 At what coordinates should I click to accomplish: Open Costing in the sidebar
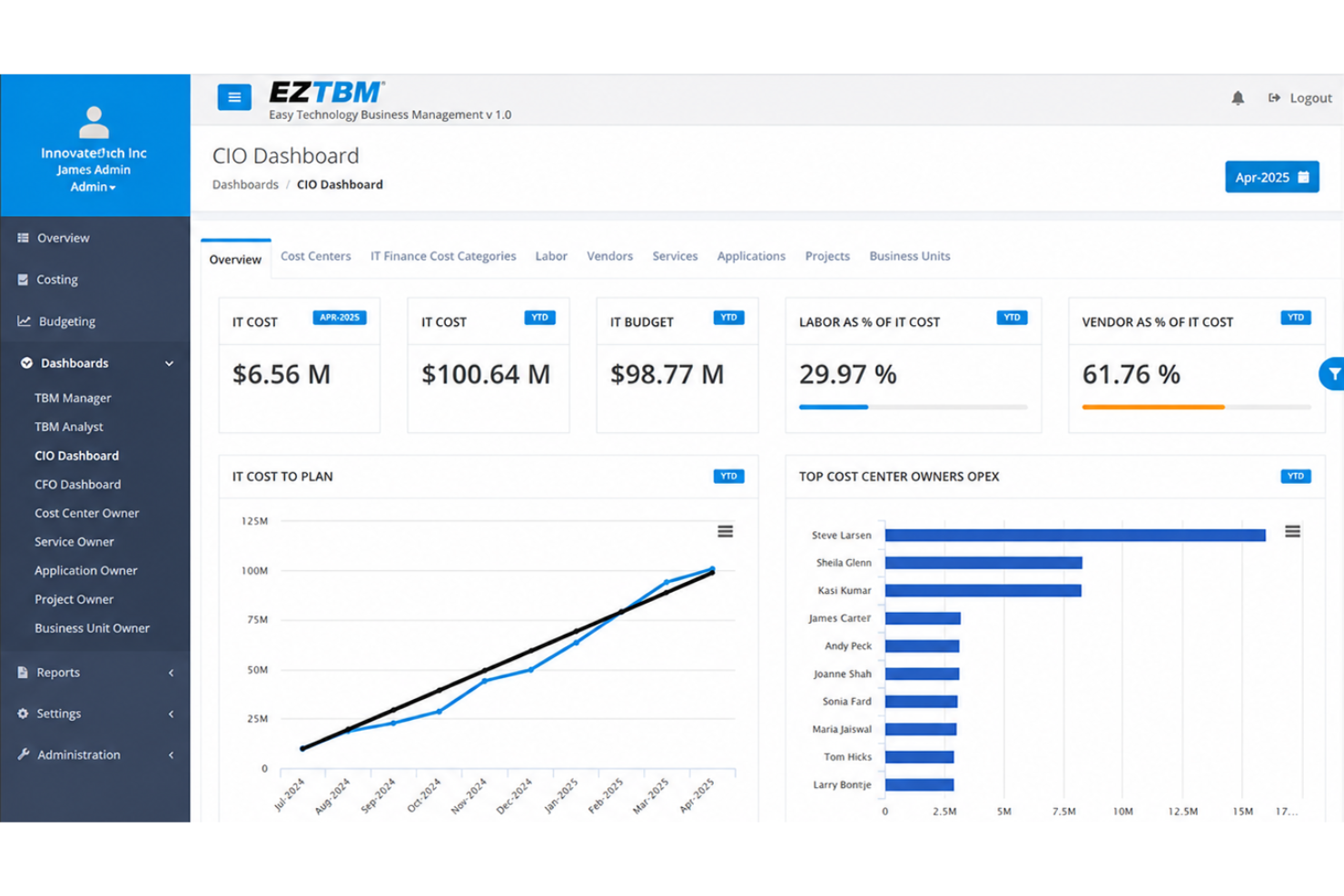point(56,280)
